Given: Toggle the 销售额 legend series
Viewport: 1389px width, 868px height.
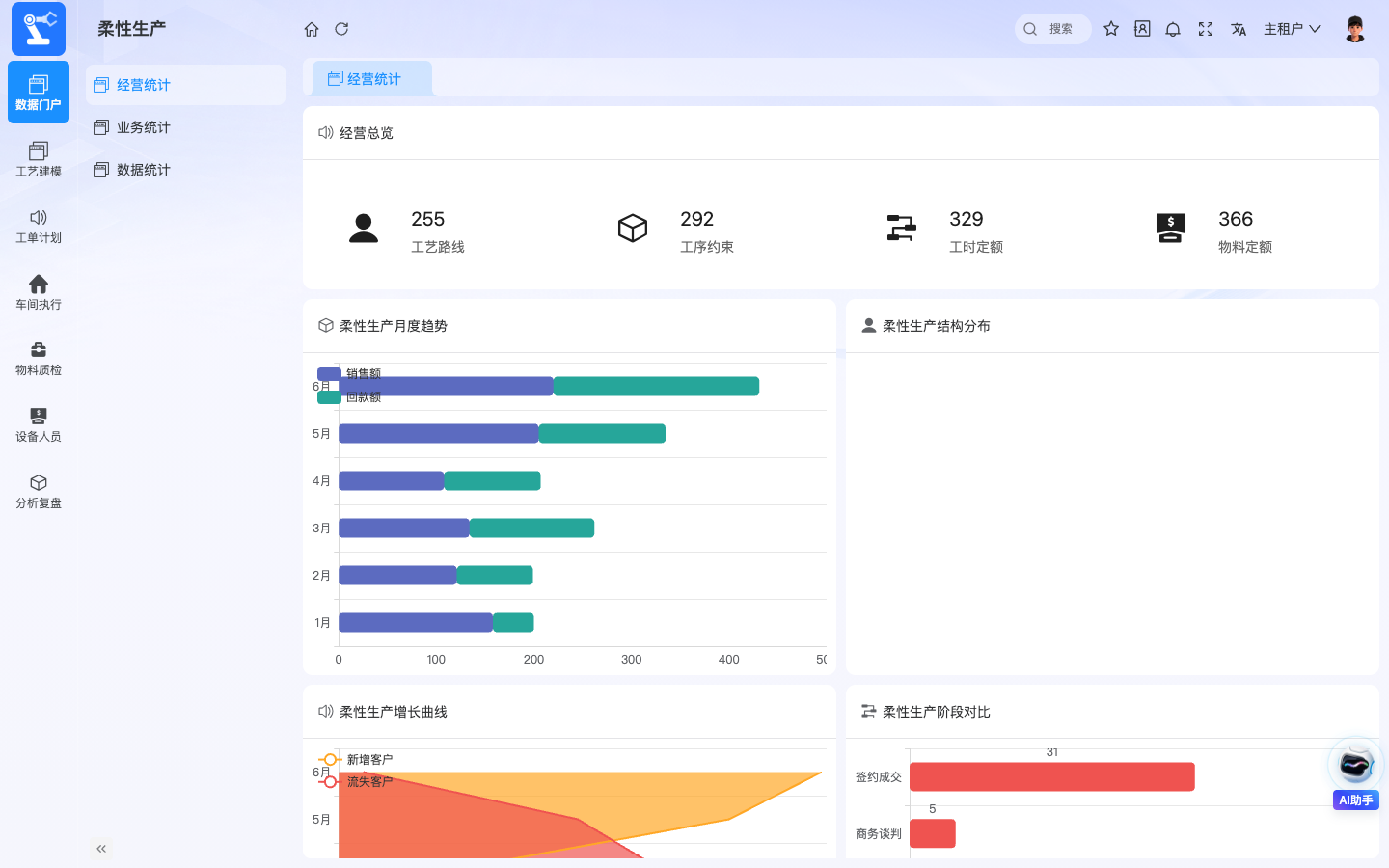Looking at the screenshot, I should [349, 373].
